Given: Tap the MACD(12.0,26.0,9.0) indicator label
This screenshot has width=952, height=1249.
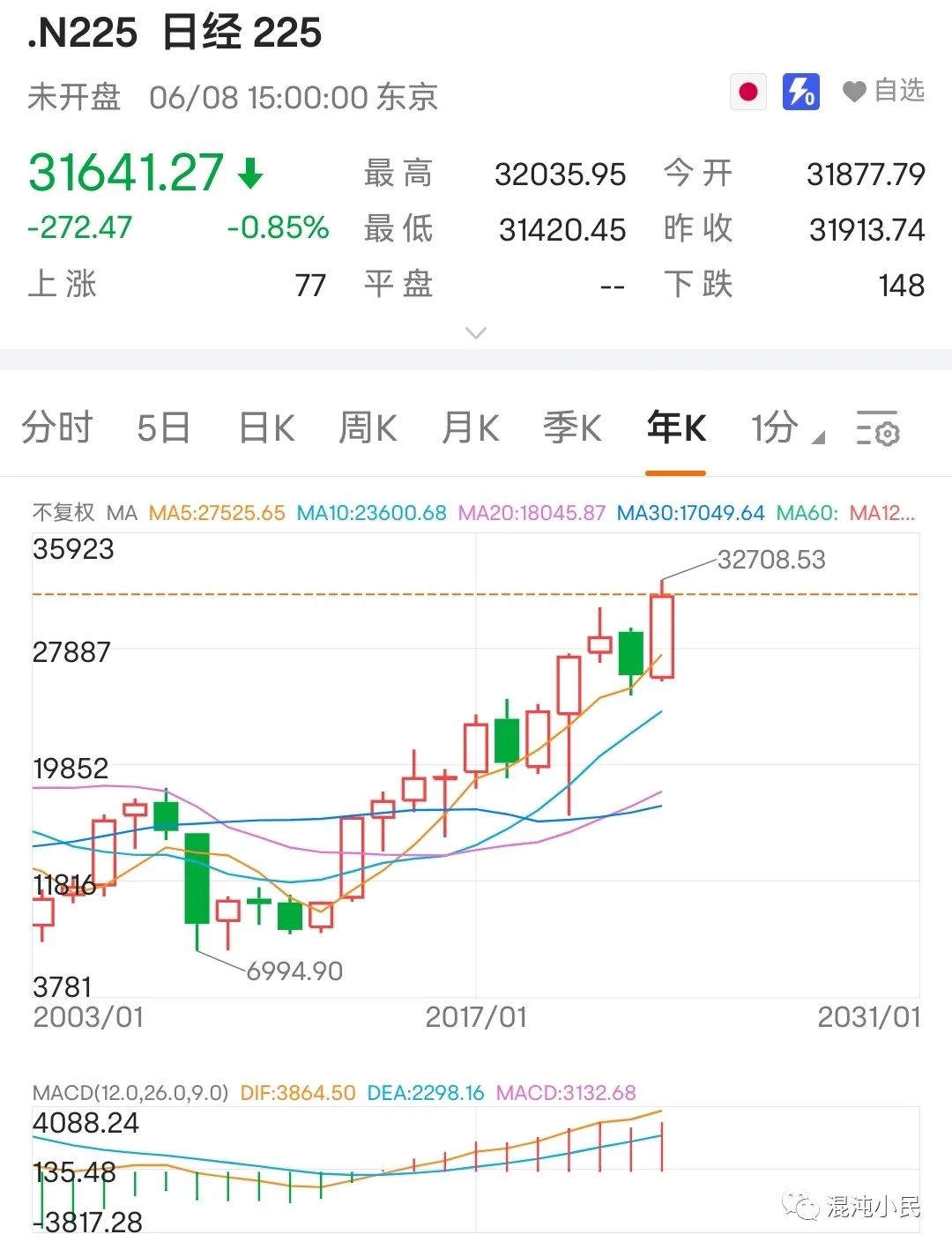Looking at the screenshot, I should click(130, 1093).
